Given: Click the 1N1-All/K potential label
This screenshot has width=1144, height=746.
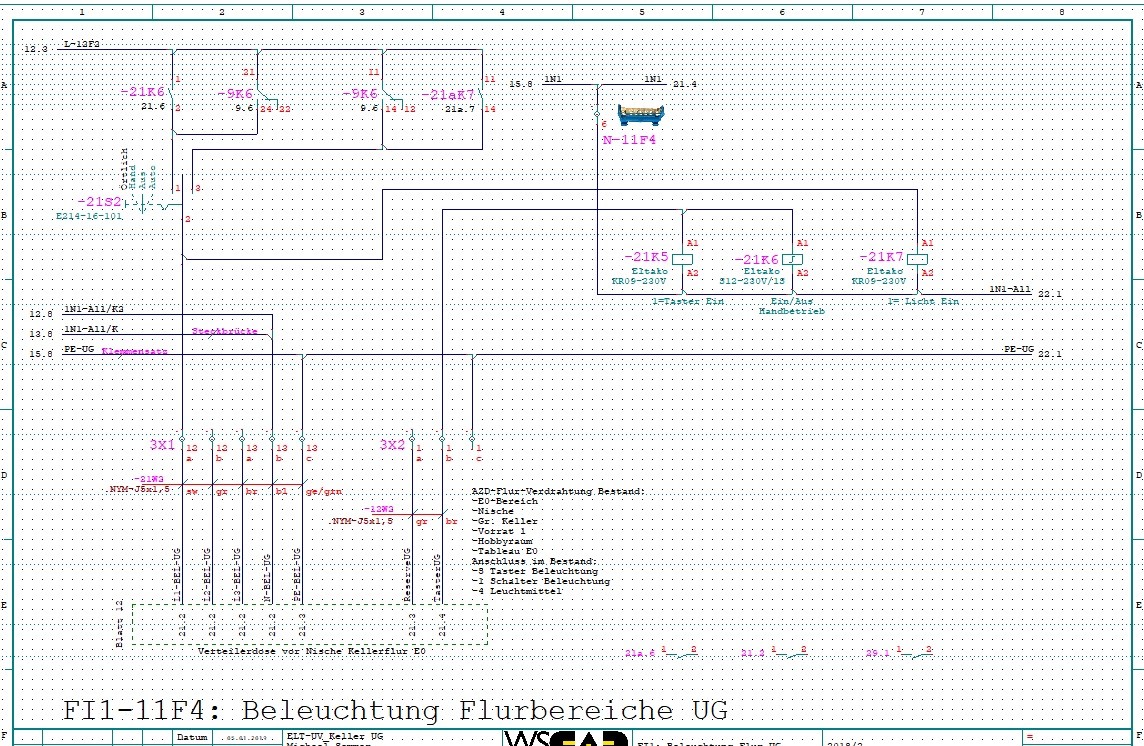Looking at the screenshot, I should pyautogui.click(x=90, y=329).
